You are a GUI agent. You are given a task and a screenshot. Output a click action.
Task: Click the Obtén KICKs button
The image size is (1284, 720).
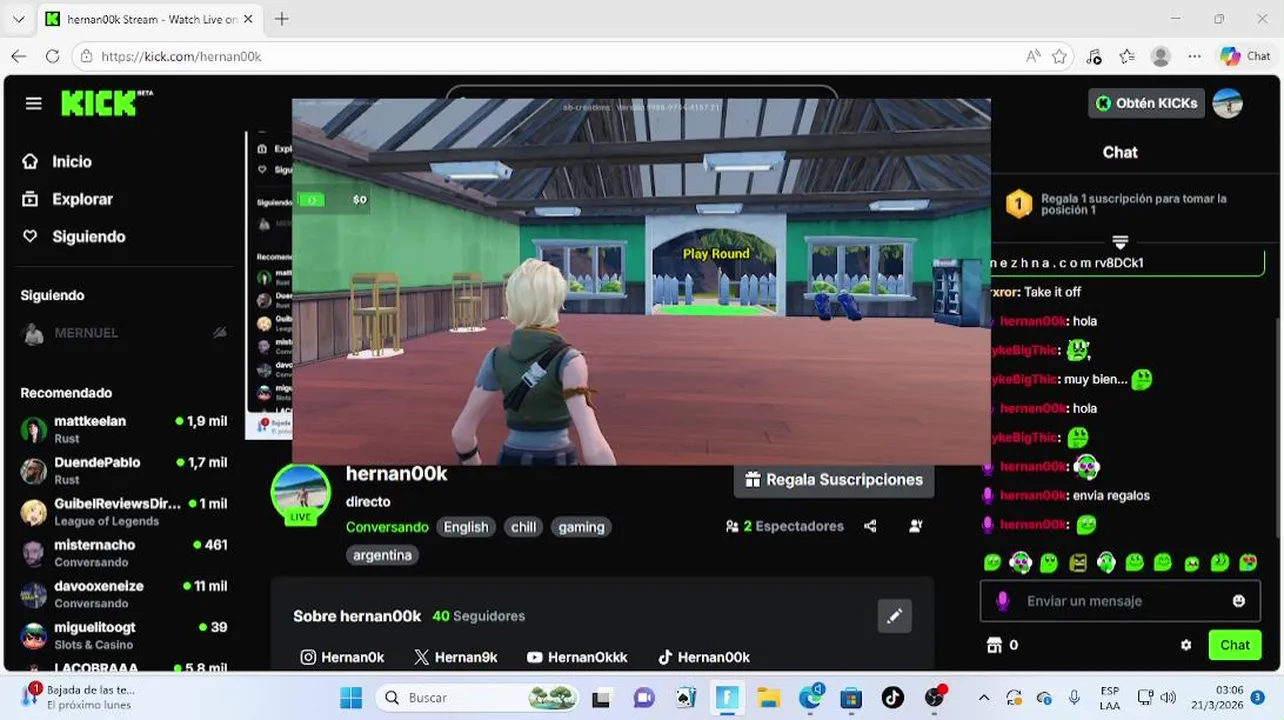tap(1146, 103)
